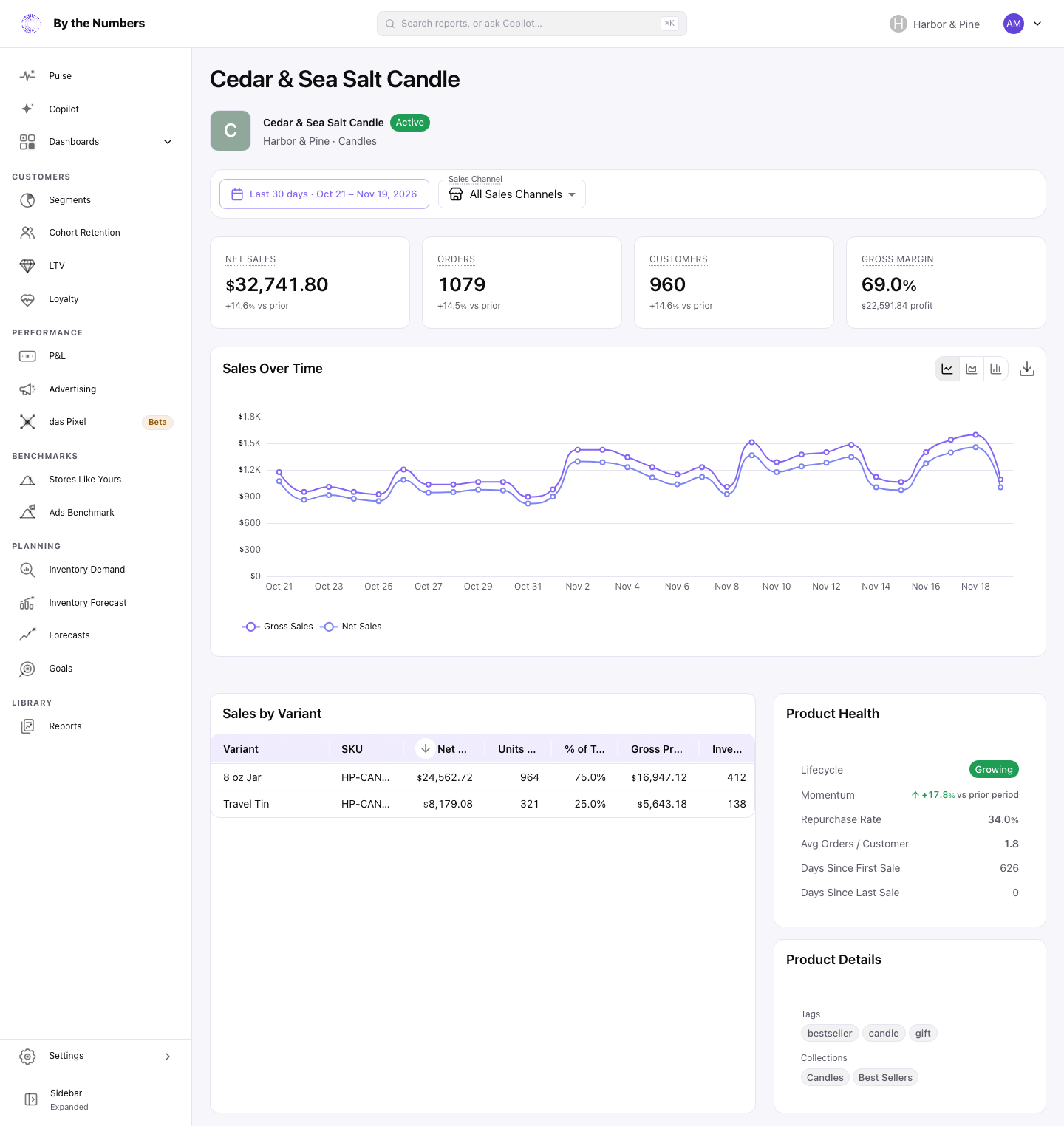1064x1126 pixels.
Task: Open the Candles collection chip
Action: coord(825,1078)
